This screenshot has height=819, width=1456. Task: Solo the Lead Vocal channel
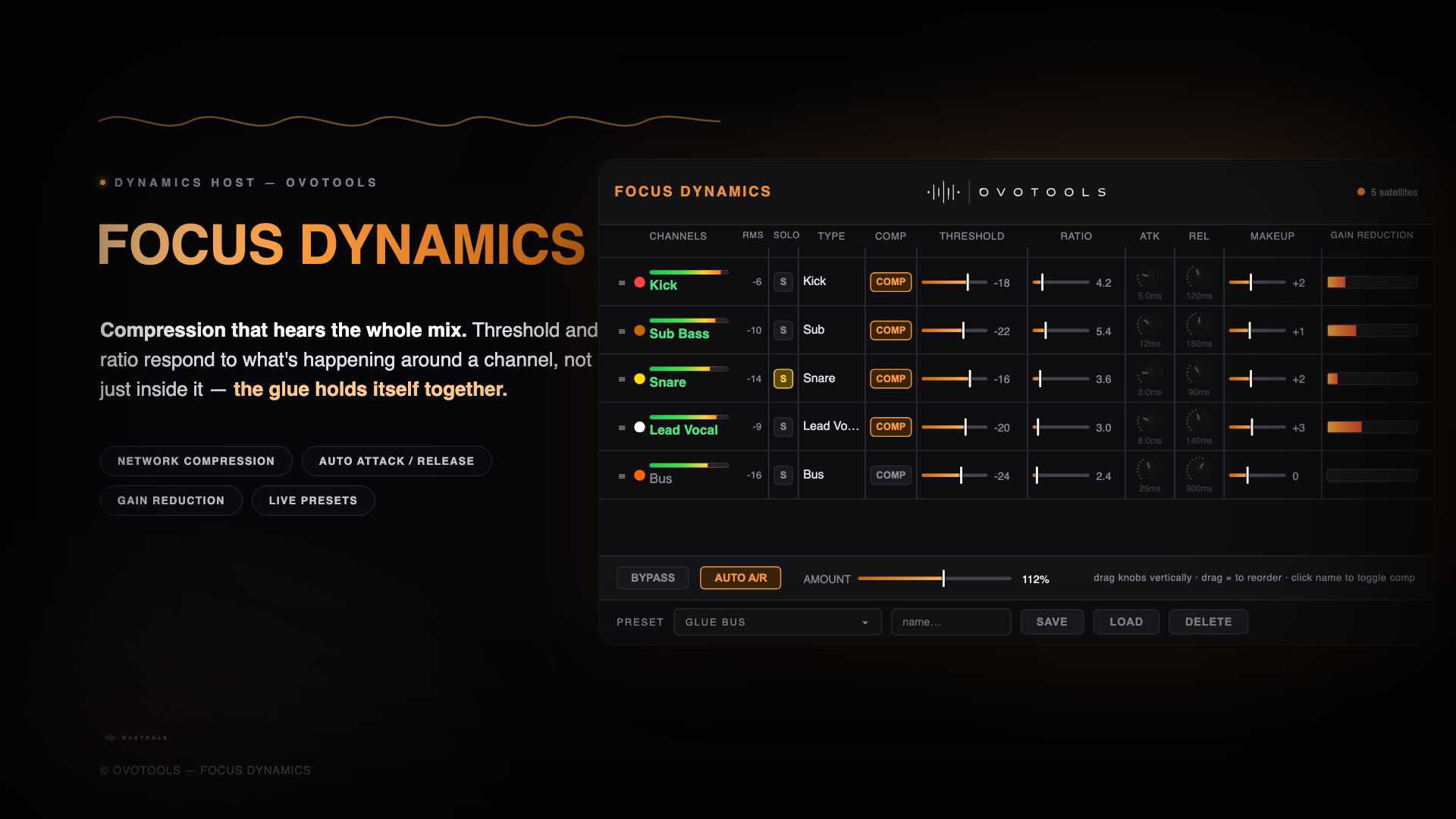tap(783, 427)
